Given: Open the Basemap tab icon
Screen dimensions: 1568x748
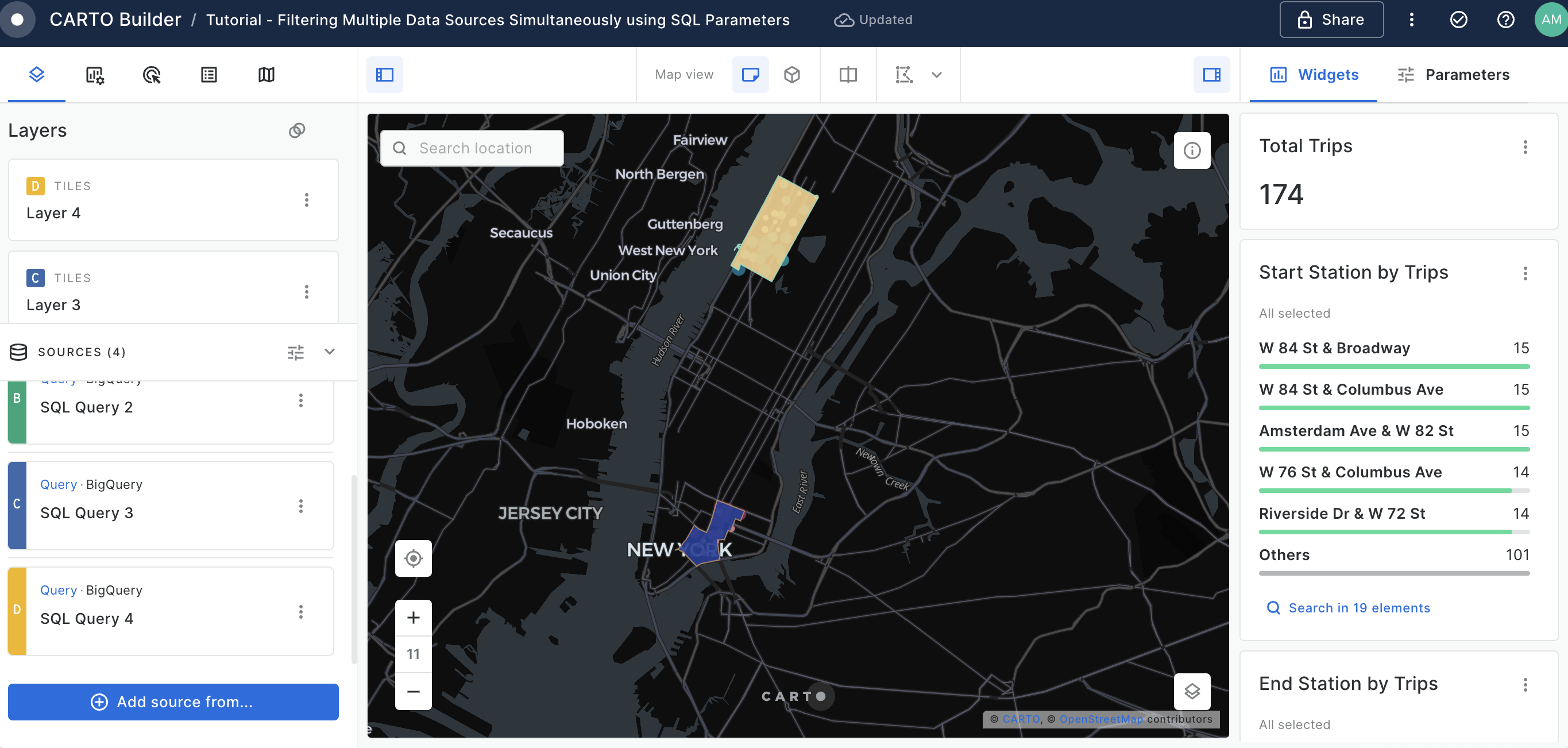Looking at the screenshot, I should 266,75.
